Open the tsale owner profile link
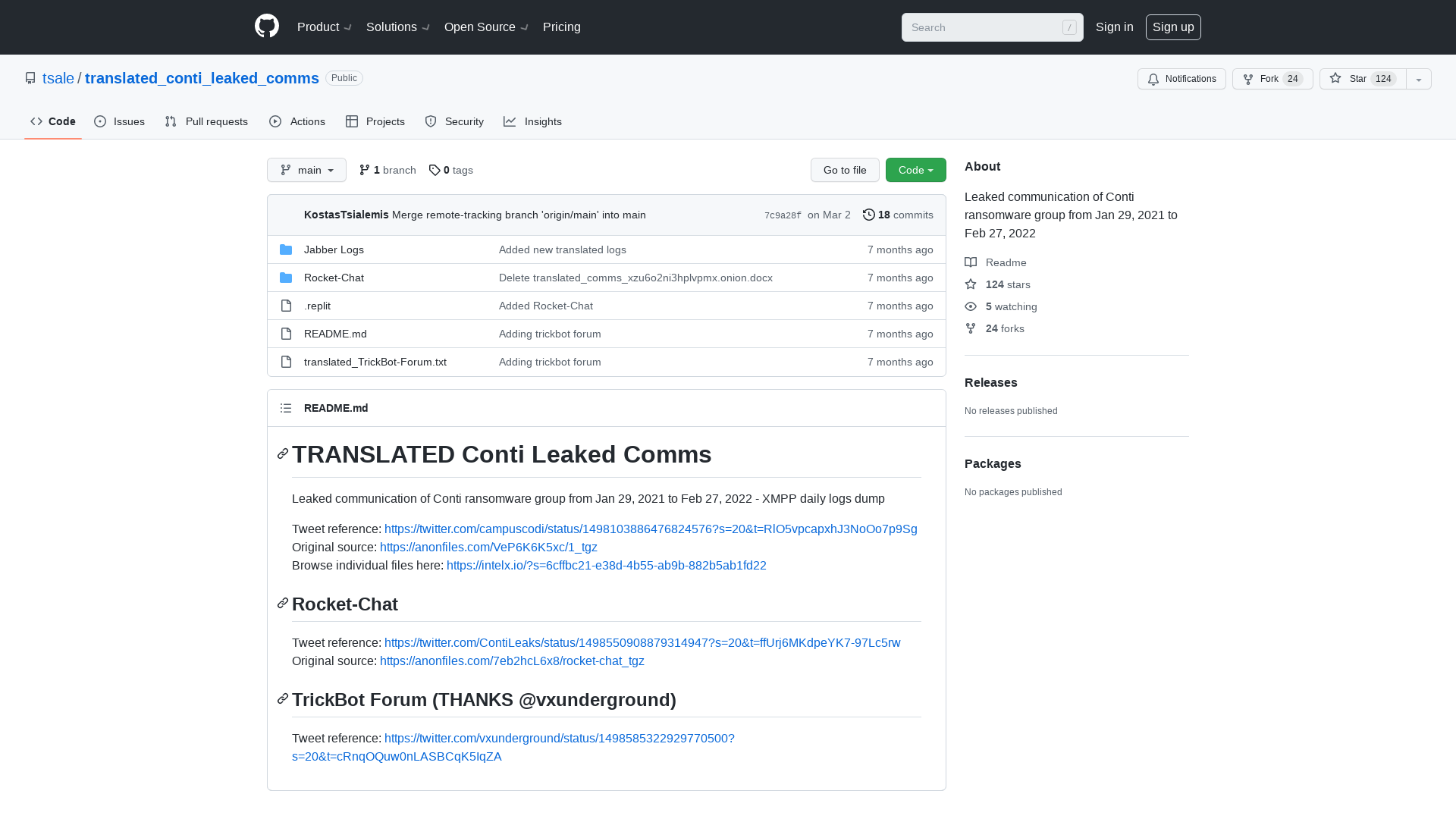The image size is (1456, 819). pyautogui.click(x=58, y=78)
